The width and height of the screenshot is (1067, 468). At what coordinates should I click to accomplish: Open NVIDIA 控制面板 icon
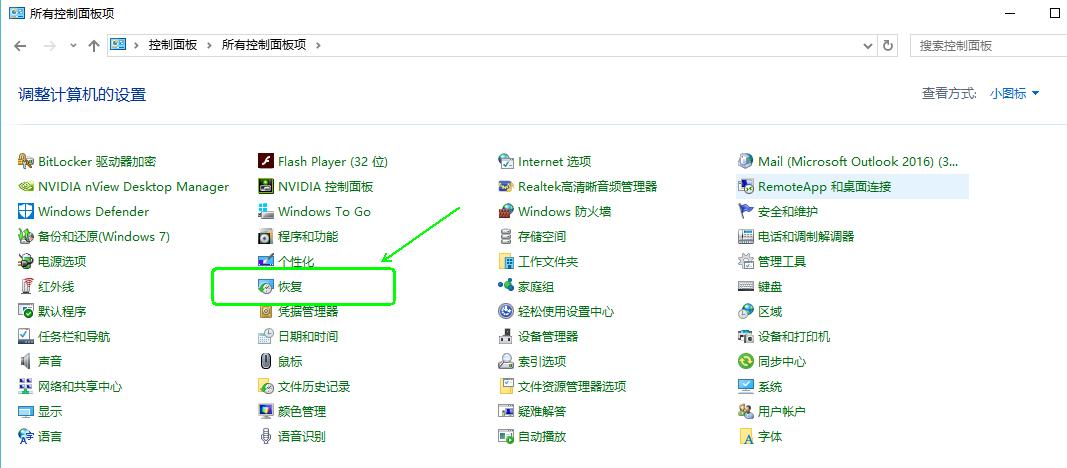pyautogui.click(x=266, y=186)
